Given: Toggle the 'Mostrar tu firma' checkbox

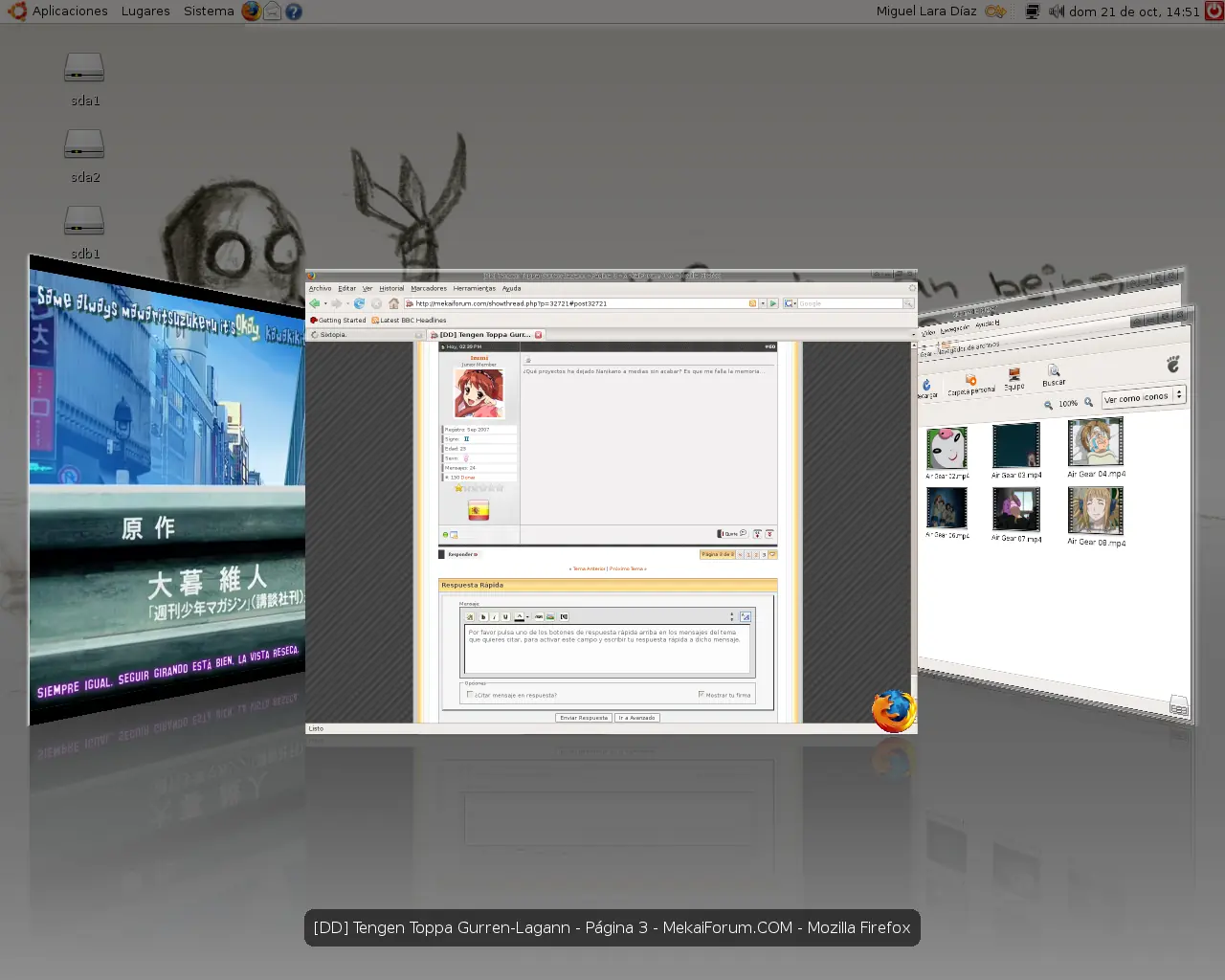Looking at the screenshot, I should coord(702,695).
